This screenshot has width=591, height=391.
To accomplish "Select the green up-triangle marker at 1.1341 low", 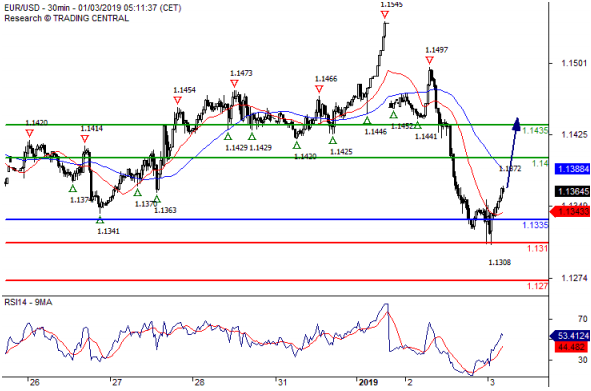I will click(x=100, y=219).
